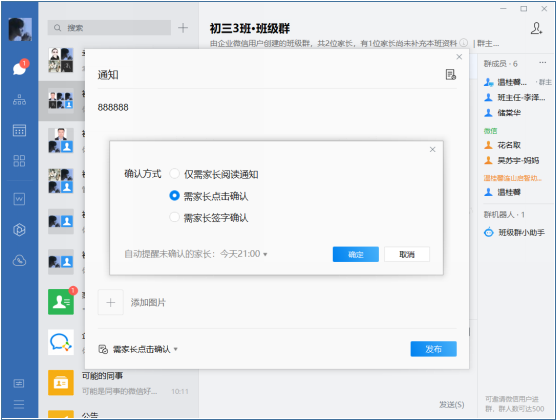The image size is (556, 420).
Task: Click the 初三3班·班级群 chat title
Action: [250, 28]
